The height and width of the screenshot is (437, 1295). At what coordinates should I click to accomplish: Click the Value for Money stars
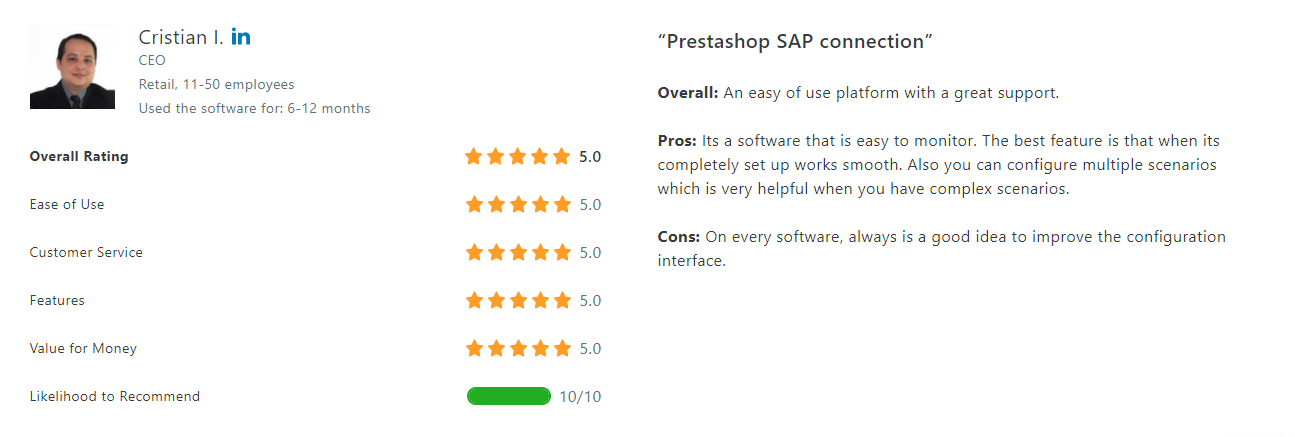click(x=518, y=349)
